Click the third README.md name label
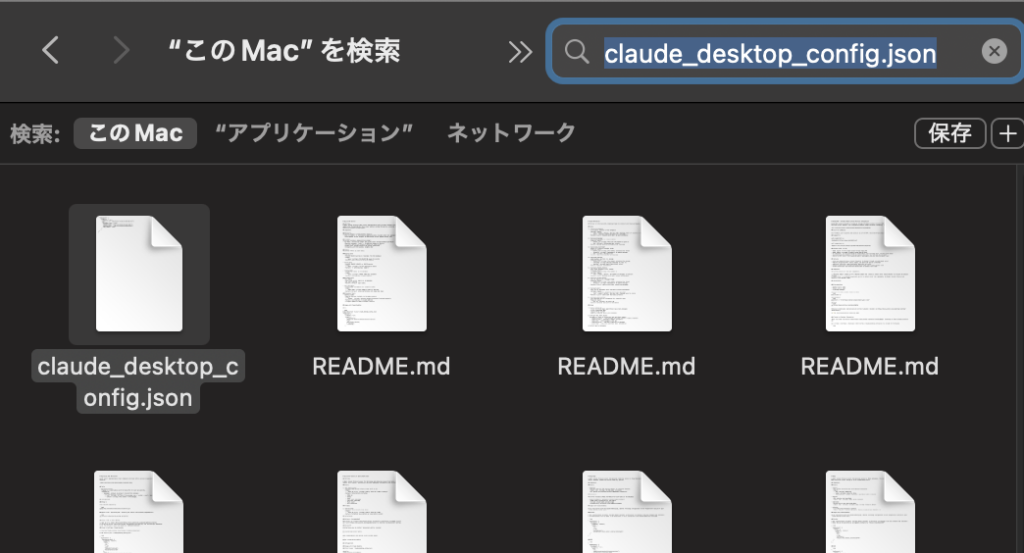 pyautogui.click(x=870, y=366)
